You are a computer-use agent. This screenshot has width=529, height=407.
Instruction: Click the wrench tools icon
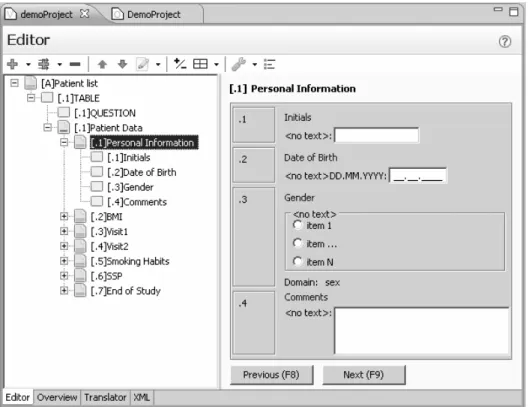tap(239, 64)
